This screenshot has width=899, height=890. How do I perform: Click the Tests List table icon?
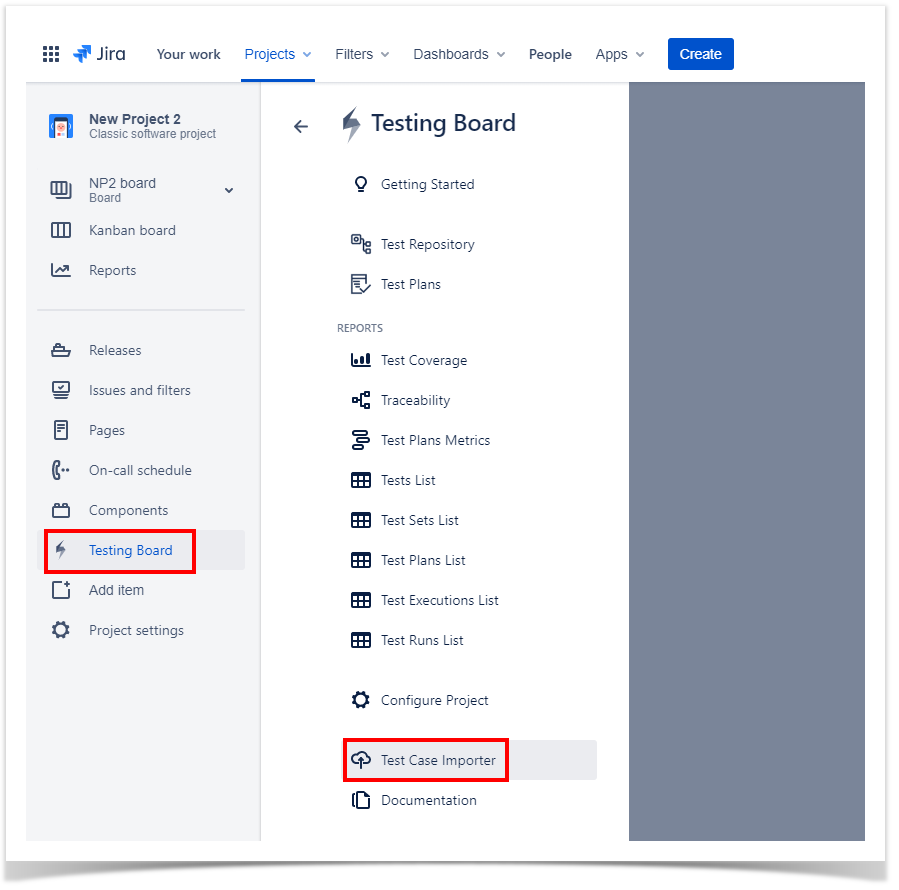coord(361,480)
